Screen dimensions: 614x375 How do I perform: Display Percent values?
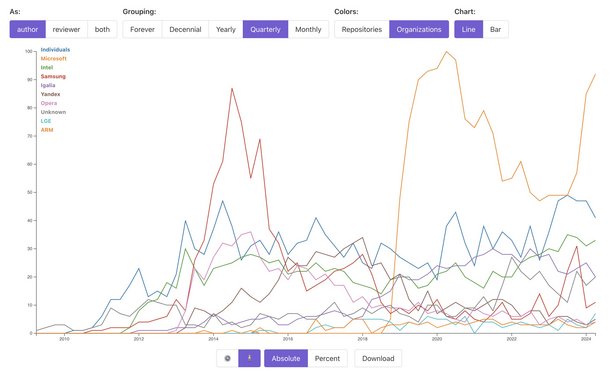pos(327,358)
